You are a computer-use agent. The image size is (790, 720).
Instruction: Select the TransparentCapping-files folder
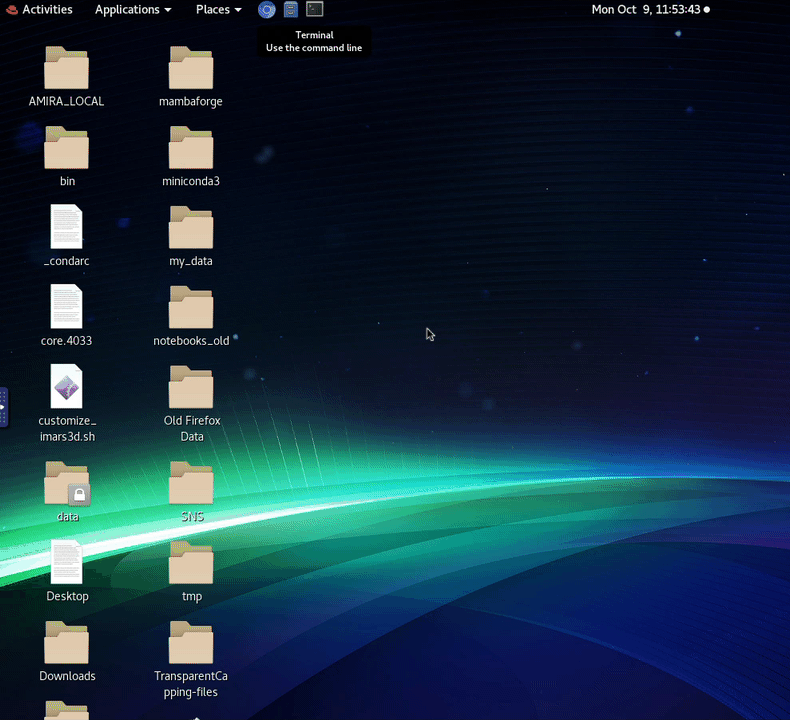point(191,643)
